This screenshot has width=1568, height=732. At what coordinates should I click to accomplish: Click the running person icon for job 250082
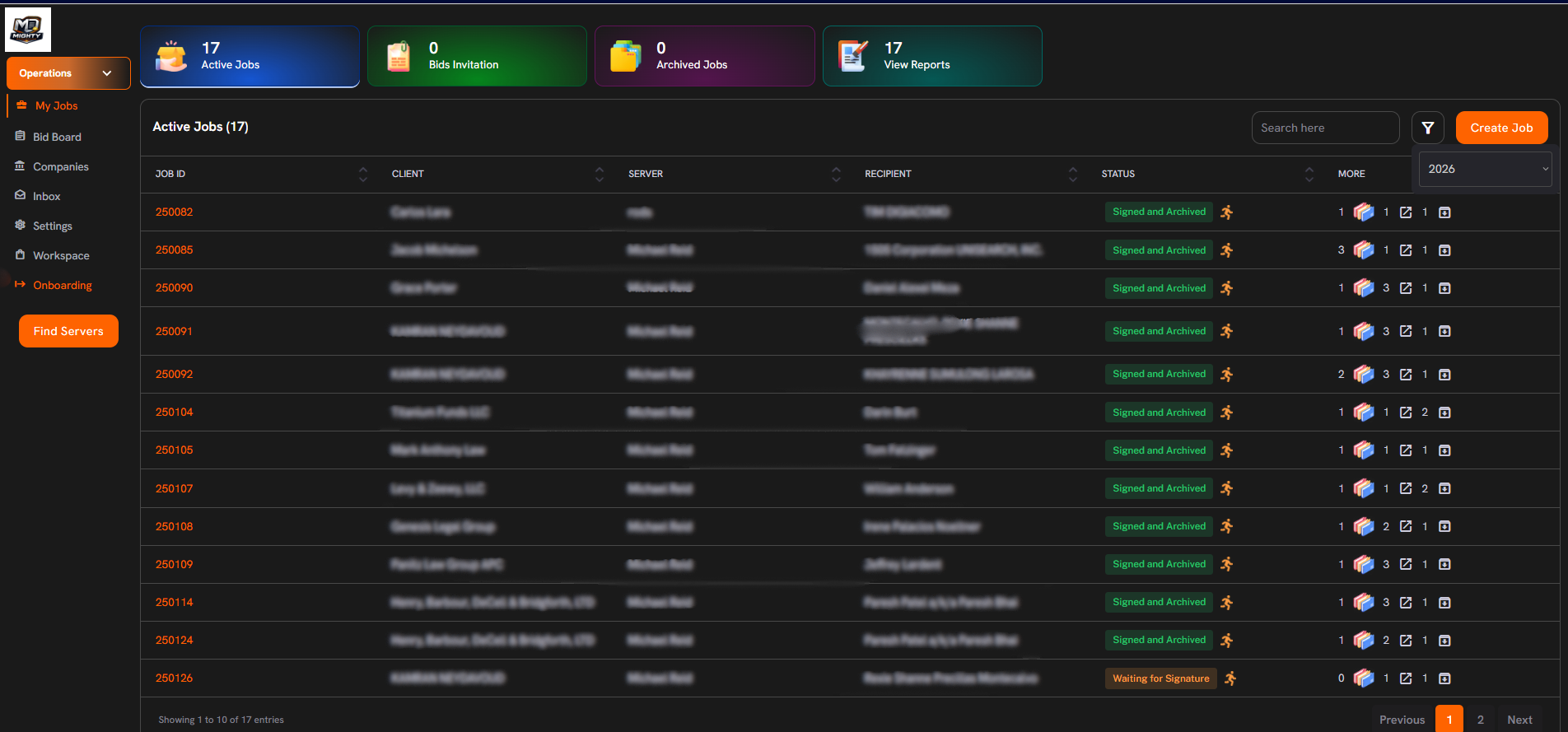[1226, 212]
